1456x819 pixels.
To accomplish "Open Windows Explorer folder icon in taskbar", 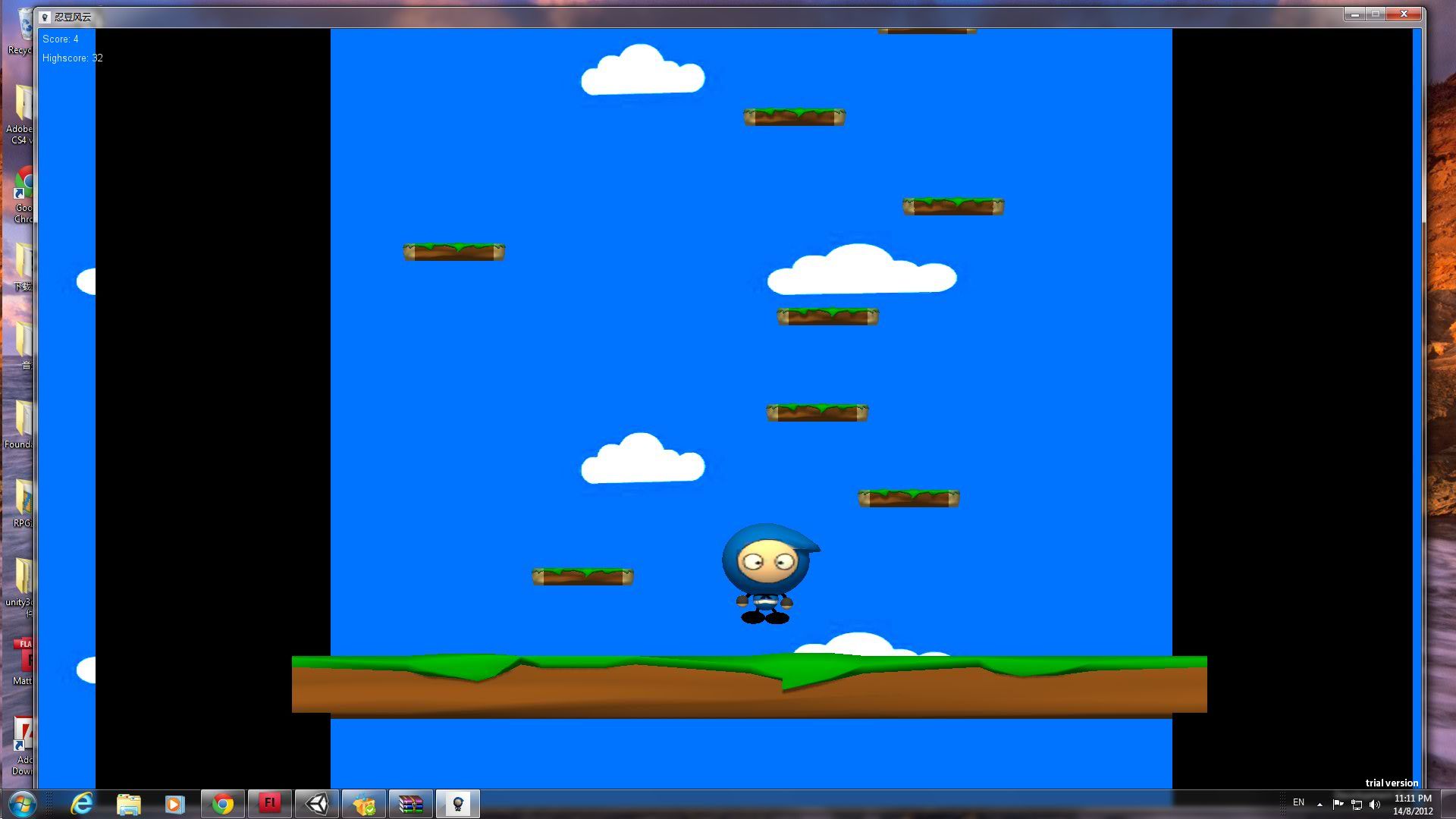I will pyautogui.click(x=129, y=804).
